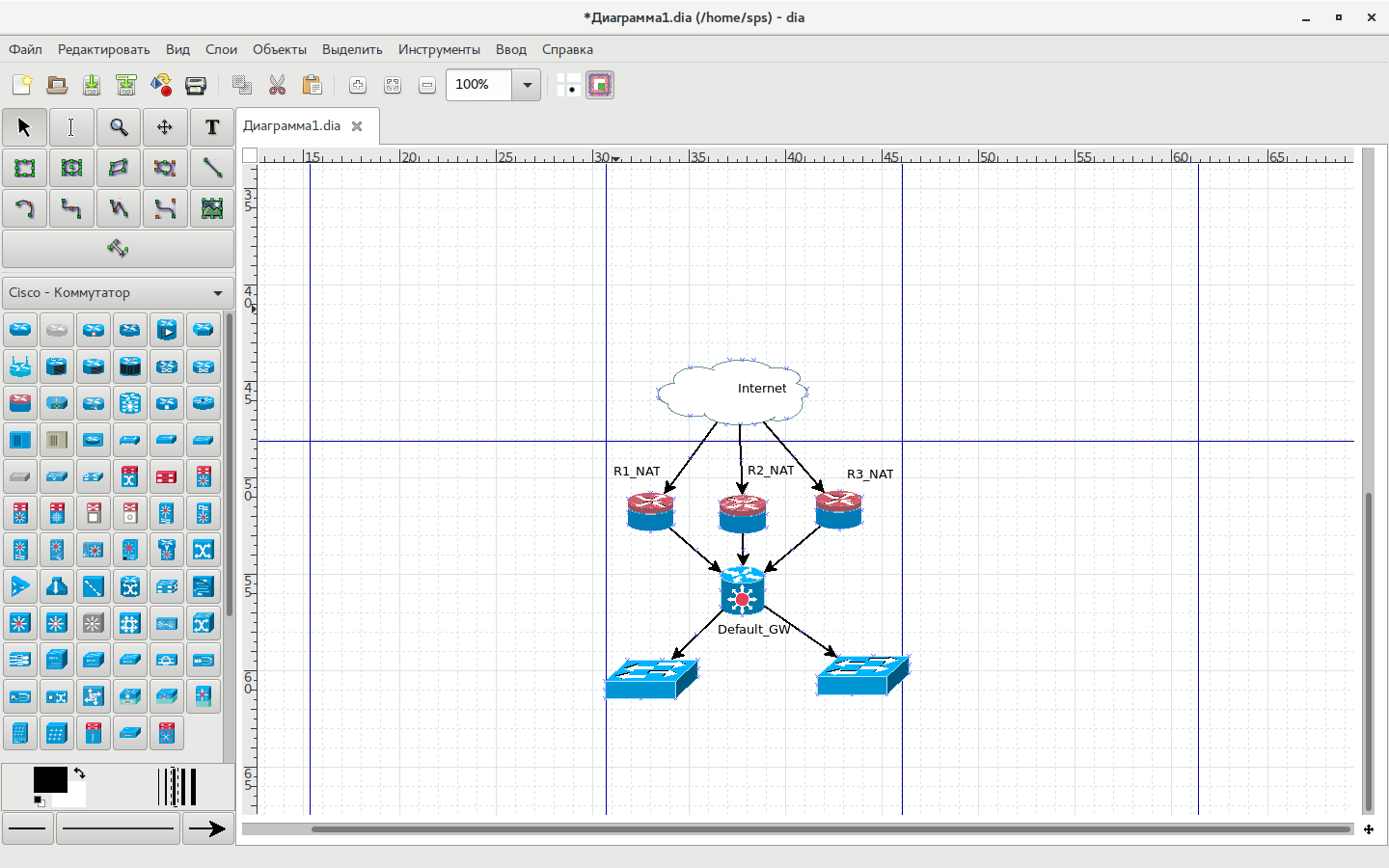Select the Box shape tool
The height and width of the screenshot is (868, 1389).
click(x=24, y=168)
